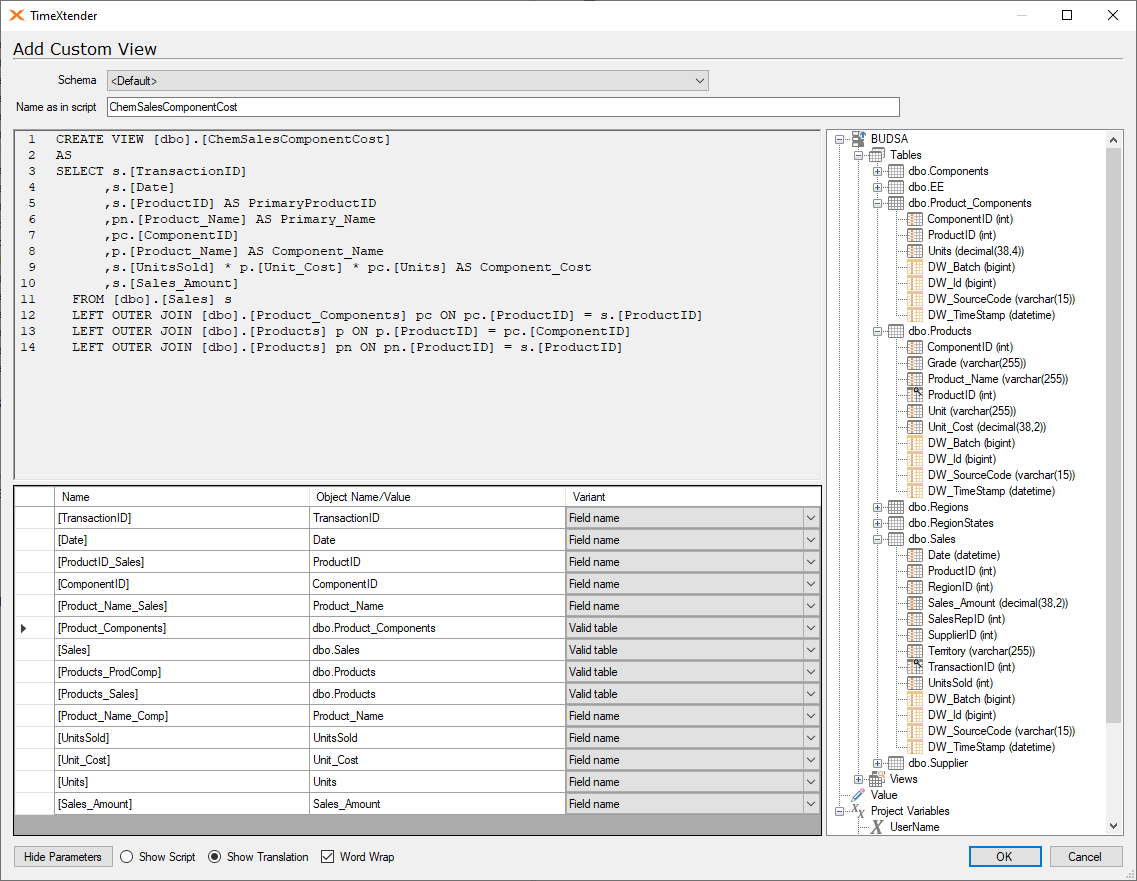
Task: Expand the Views tree node
Action: point(859,779)
